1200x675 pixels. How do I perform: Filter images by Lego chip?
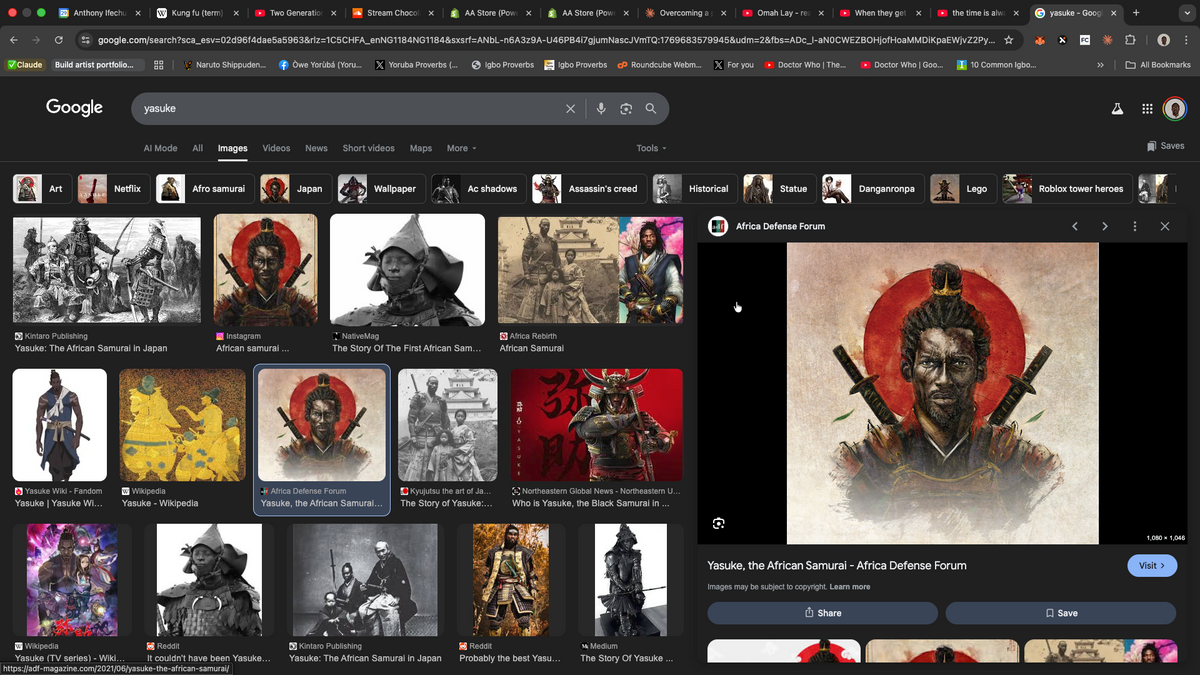tap(962, 188)
